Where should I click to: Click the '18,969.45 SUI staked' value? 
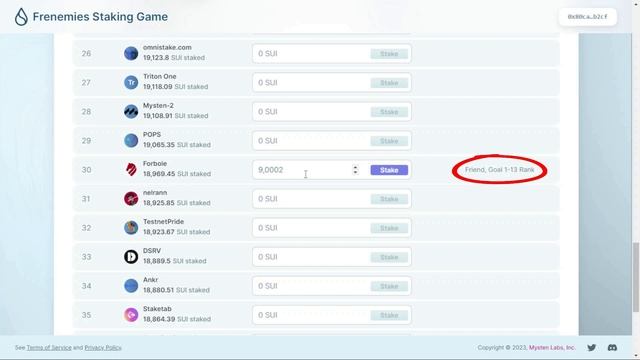(x=177, y=173)
